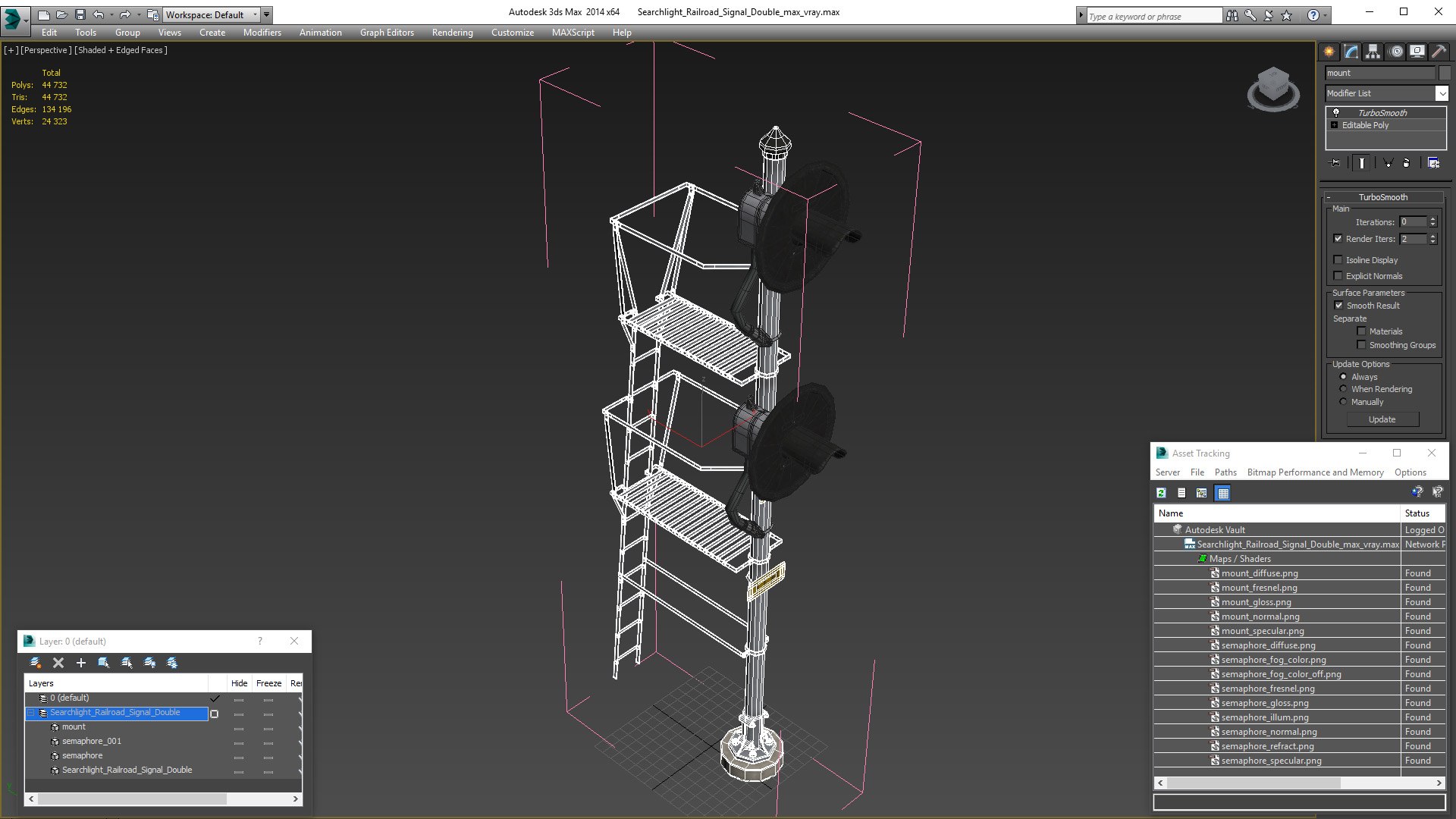Open the Utilities hammer panel

pyautogui.click(x=1439, y=52)
